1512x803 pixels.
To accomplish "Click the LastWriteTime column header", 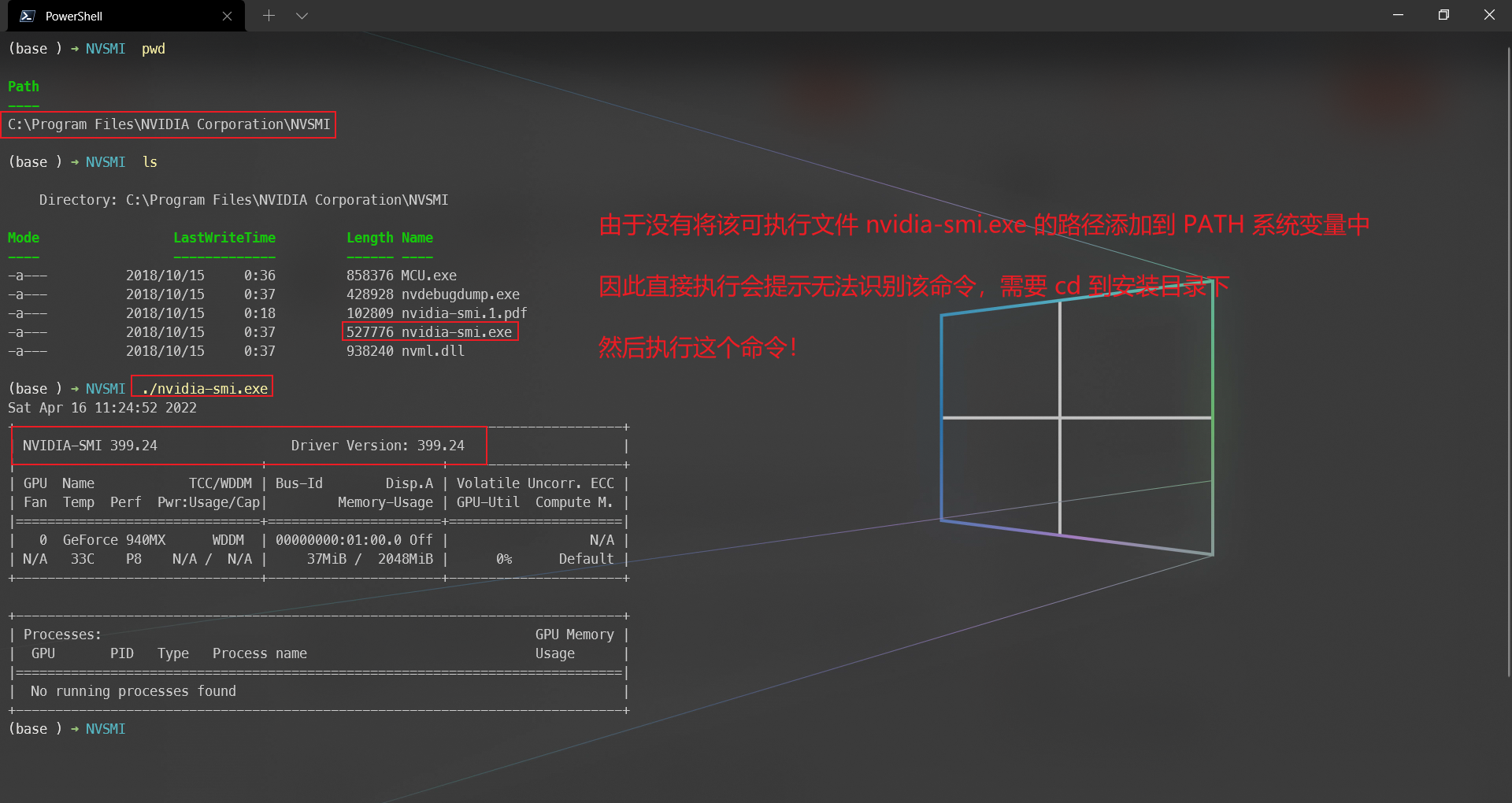I will pyautogui.click(x=224, y=238).
